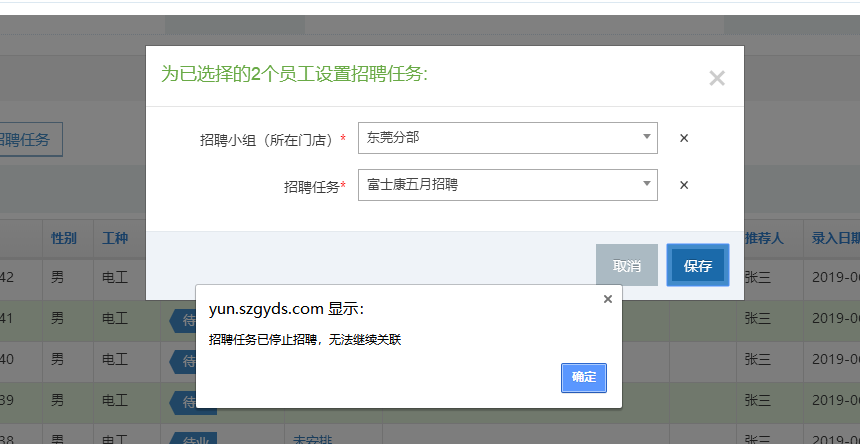The image size is (860, 444).
Task: Click the 保存 button
Action: pyautogui.click(x=697, y=266)
